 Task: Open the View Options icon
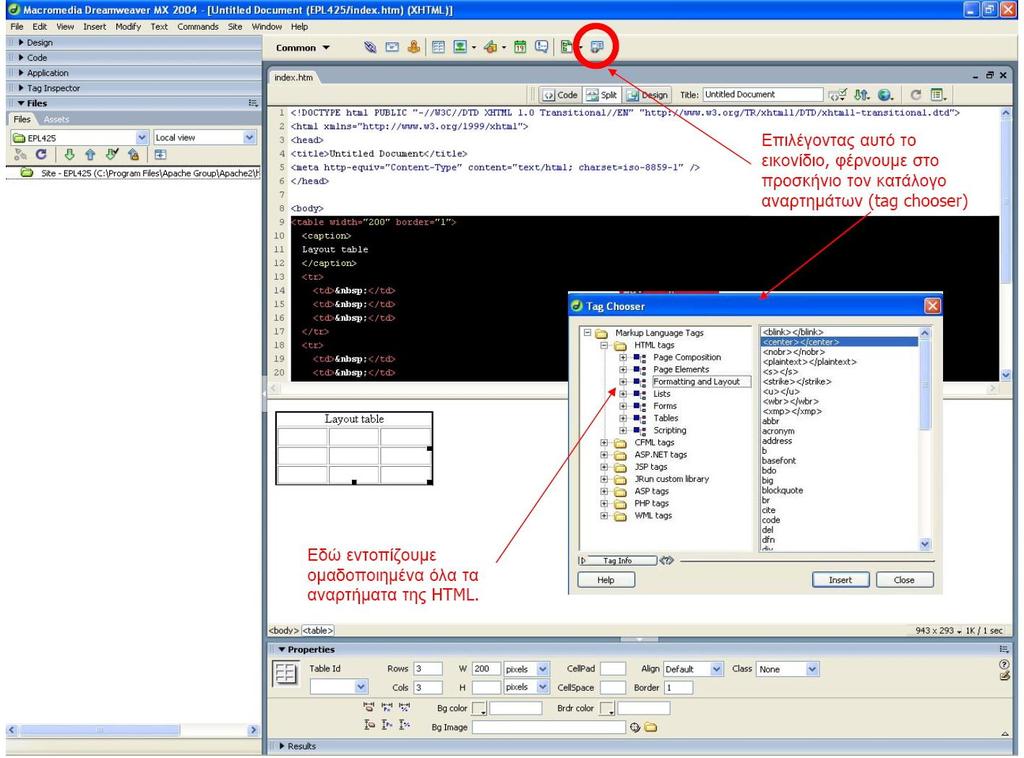(x=938, y=95)
